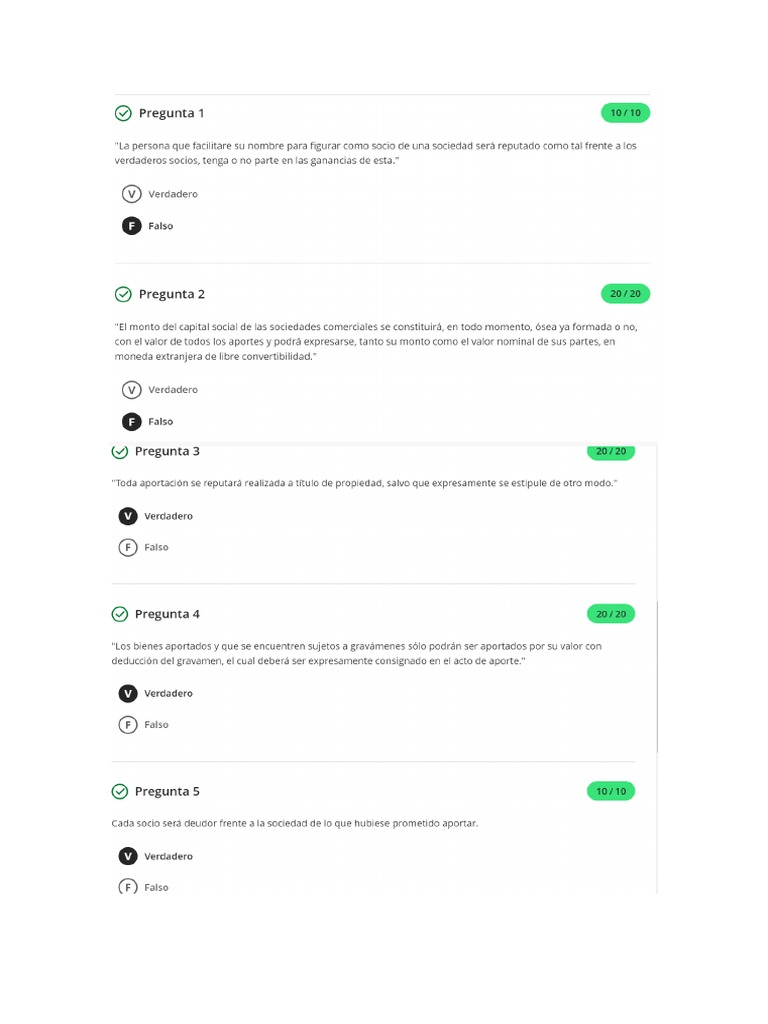The height and width of the screenshot is (1024, 768).
Task: Click the green checkmark icon beside Pregunta 2
Action: coord(123,294)
